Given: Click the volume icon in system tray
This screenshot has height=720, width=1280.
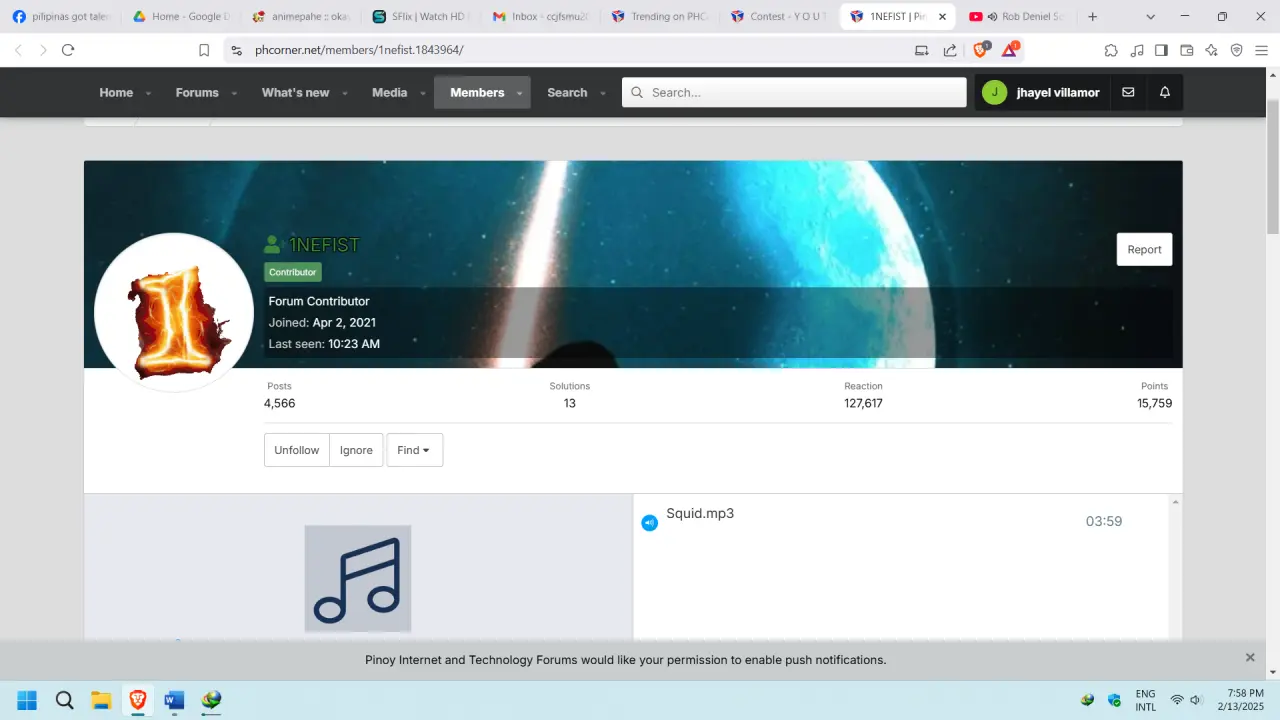Looking at the screenshot, I should pos(1196,700).
